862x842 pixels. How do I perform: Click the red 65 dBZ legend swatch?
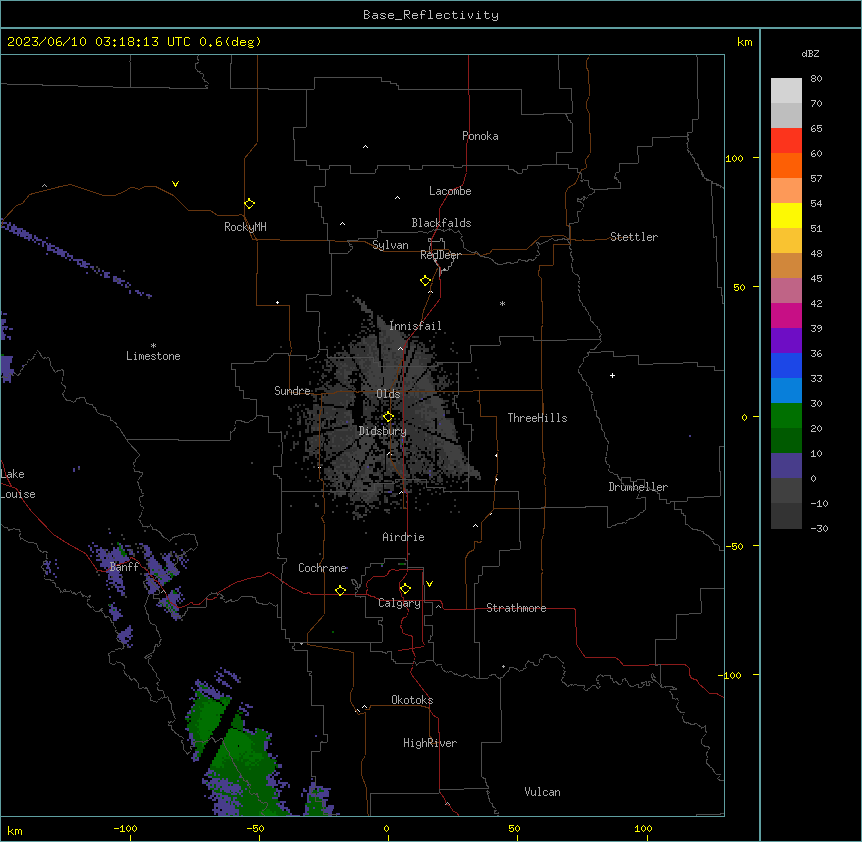786,141
